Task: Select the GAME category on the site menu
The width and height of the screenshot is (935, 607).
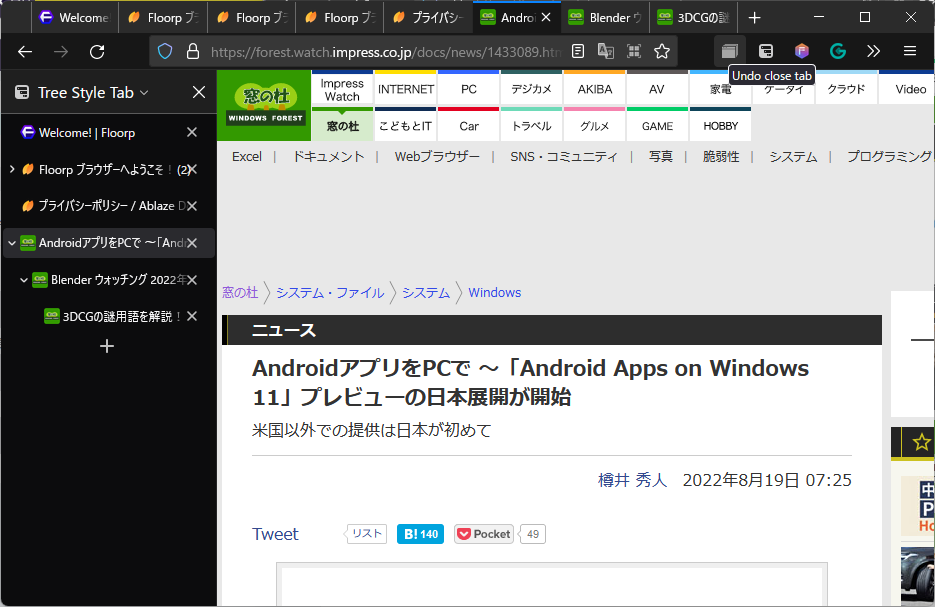Action: (x=657, y=125)
